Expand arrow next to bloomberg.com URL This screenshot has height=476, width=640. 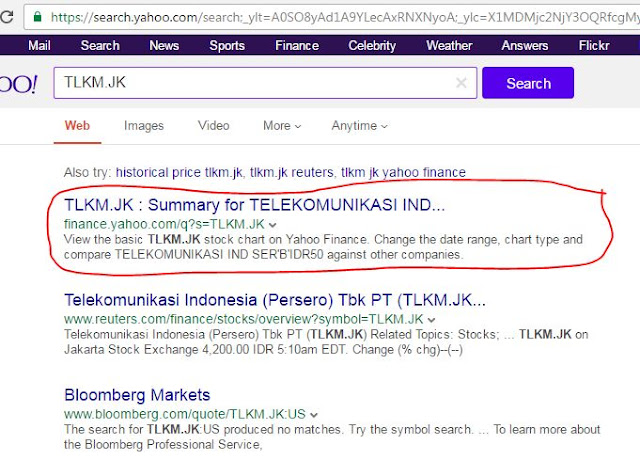313,415
